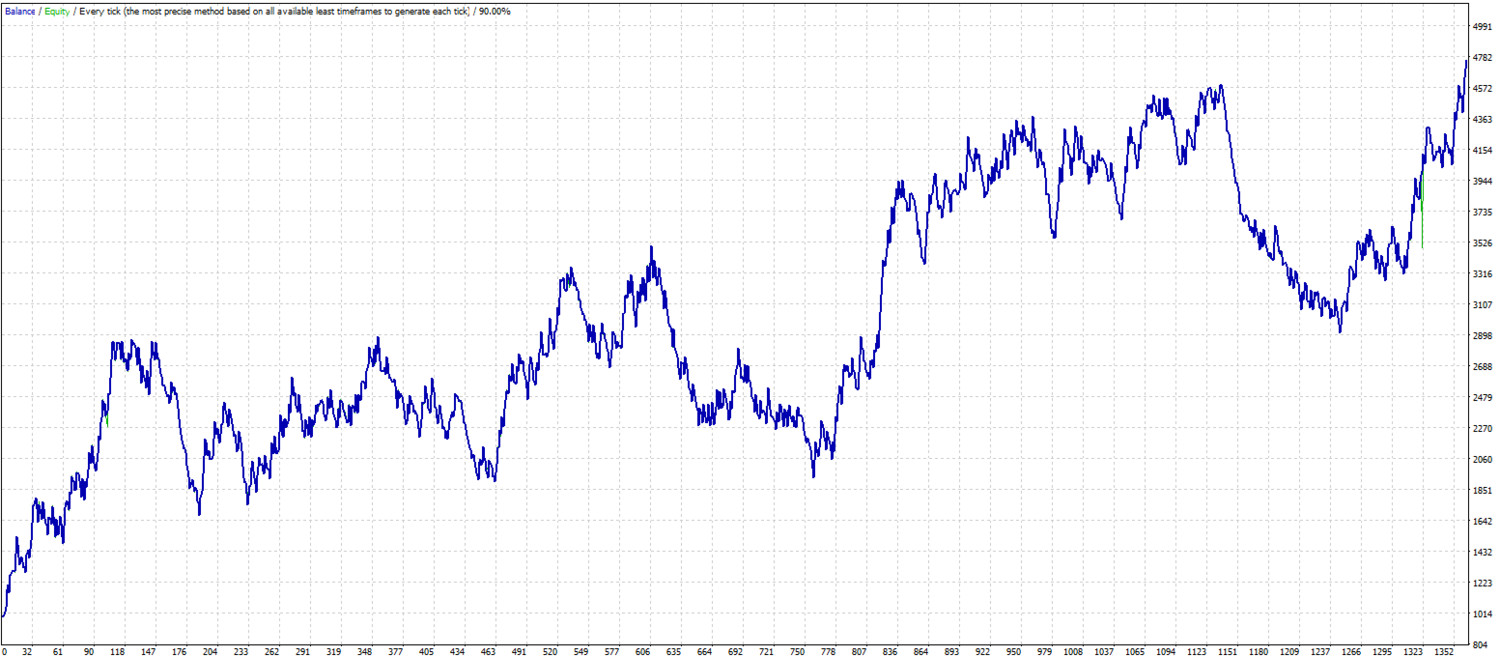Select the 4991 y-axis value
This screenshot has width=1500, height=656.
pos(1483,27)
